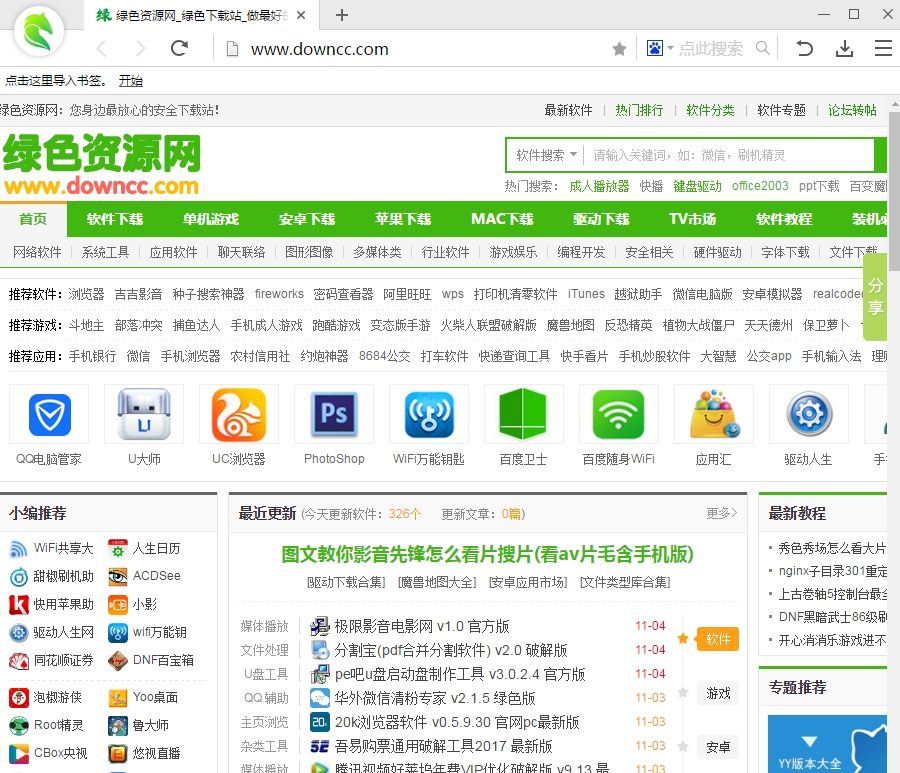This screenshot has width=900, height=773.
Task: Click the 热门排行 top link
Action: tap(639, 110)
